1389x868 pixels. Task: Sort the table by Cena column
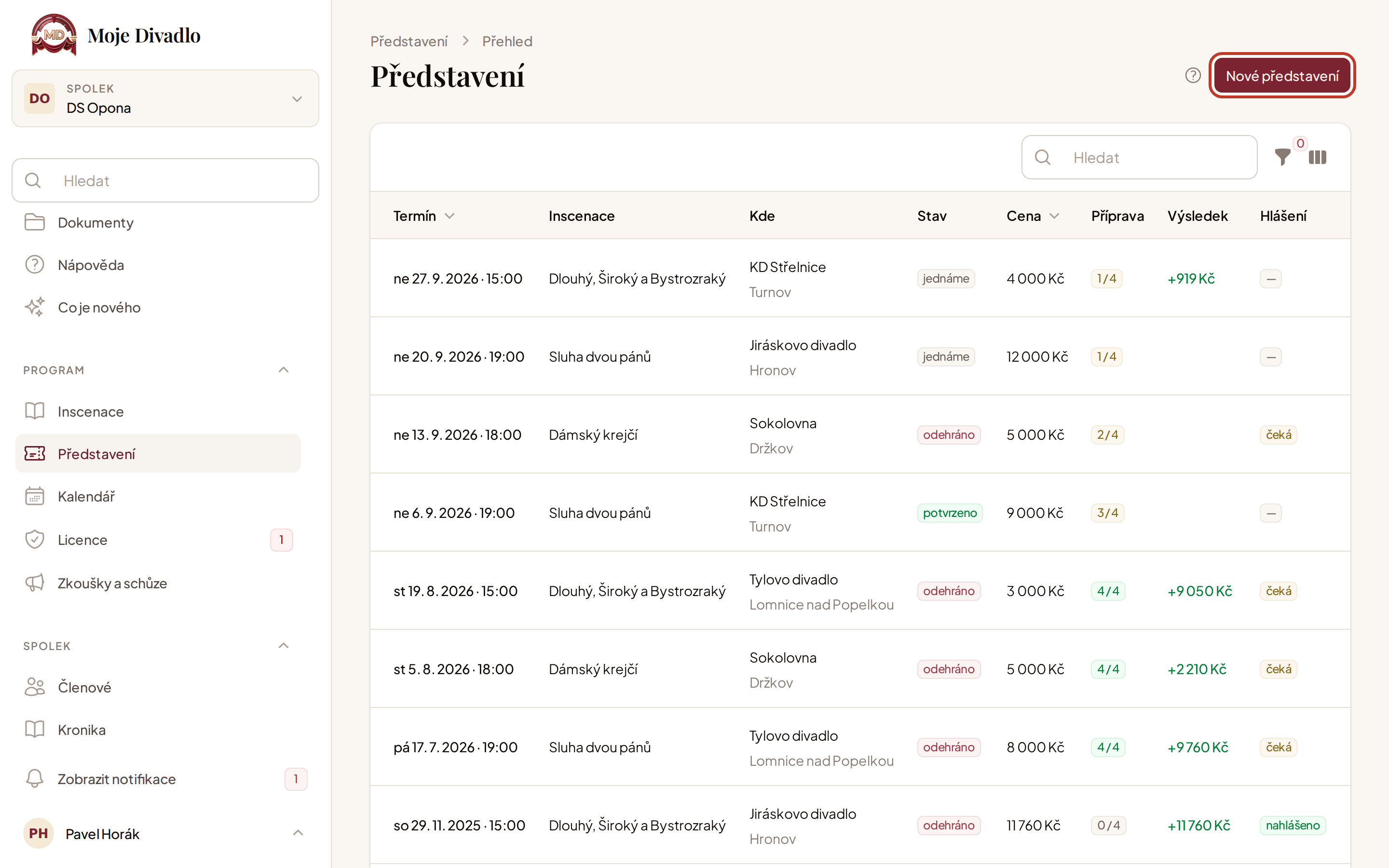tap(1033, 216)
